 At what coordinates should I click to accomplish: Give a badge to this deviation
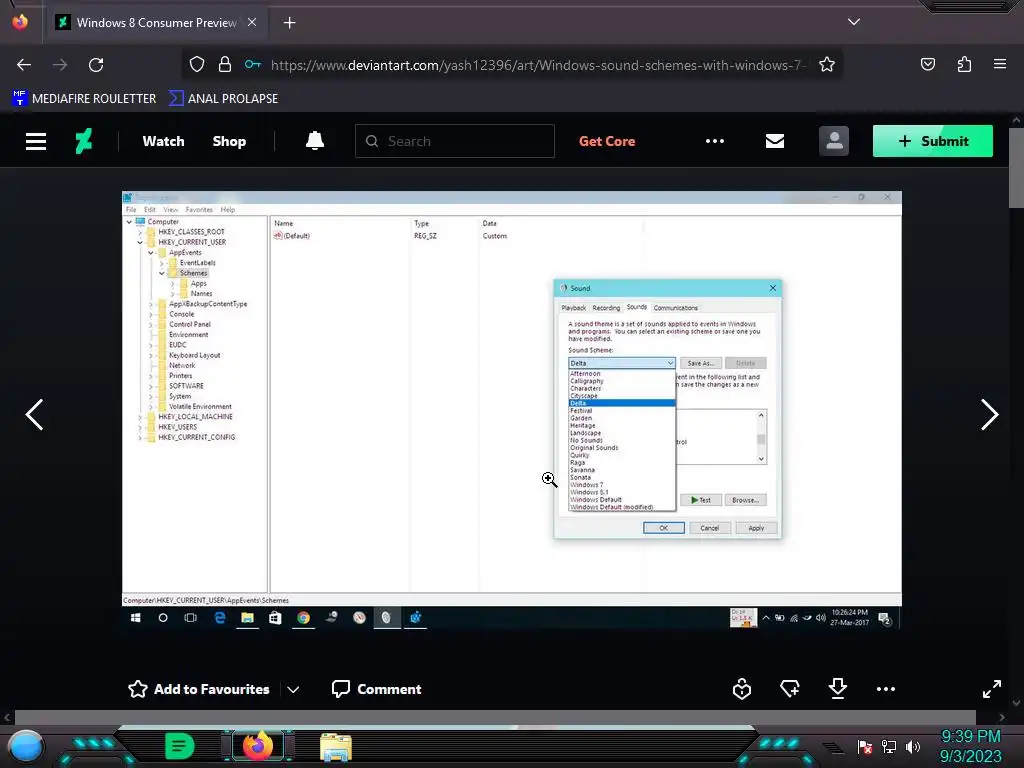pyautogui.click(x=742, y=689)
